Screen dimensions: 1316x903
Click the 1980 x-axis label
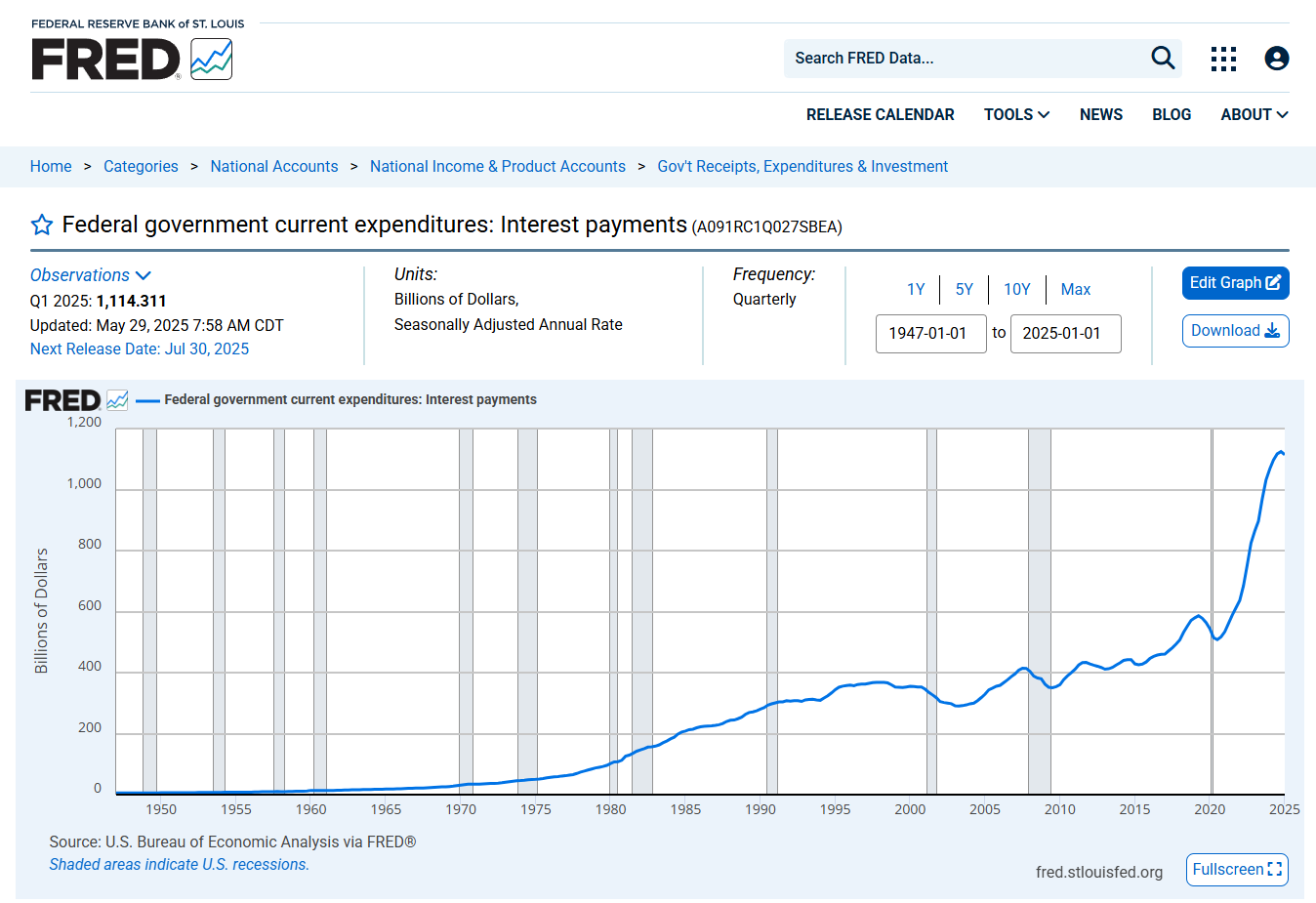click(610, 809)
